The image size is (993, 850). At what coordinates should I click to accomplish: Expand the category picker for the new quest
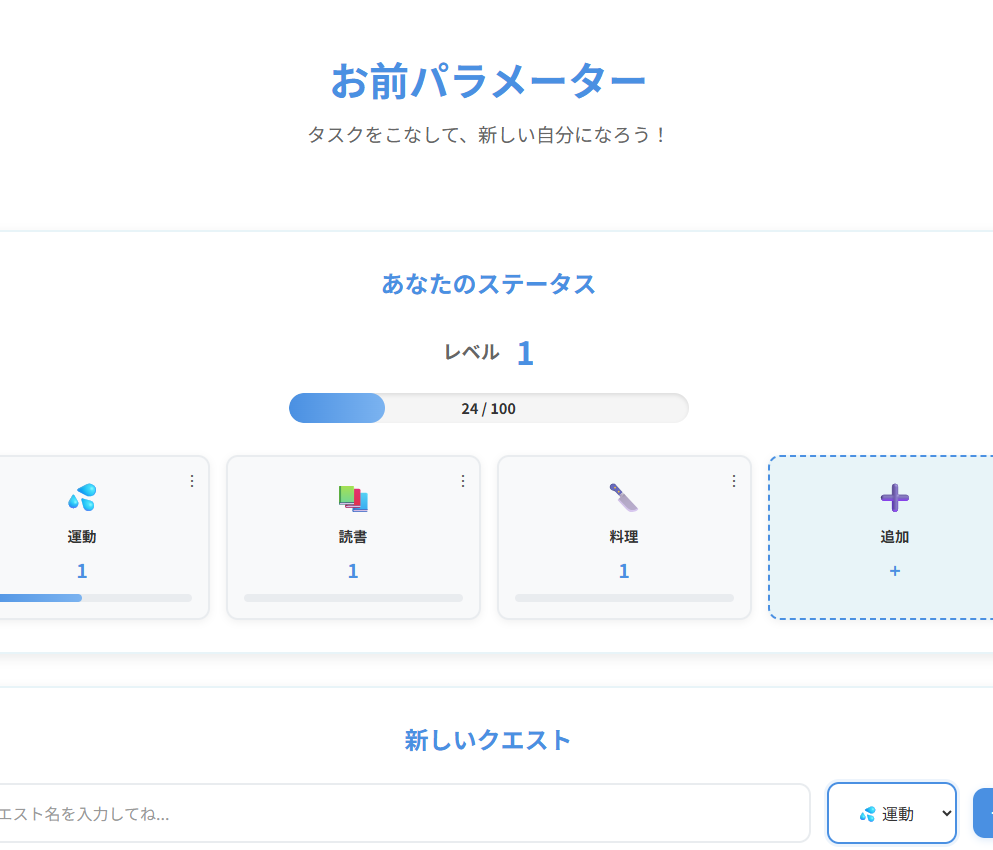coord(891,813)
